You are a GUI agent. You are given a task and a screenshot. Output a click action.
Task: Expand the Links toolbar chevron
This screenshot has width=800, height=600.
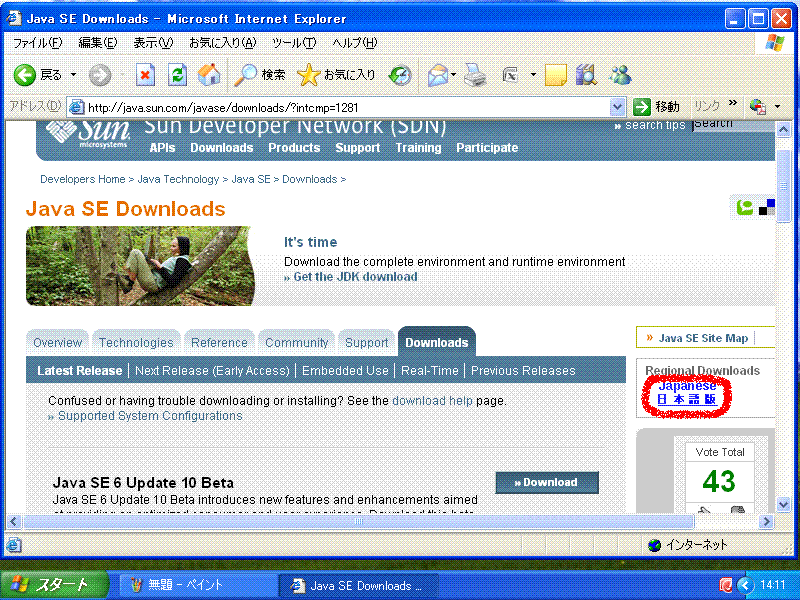[x=733, y=103]
